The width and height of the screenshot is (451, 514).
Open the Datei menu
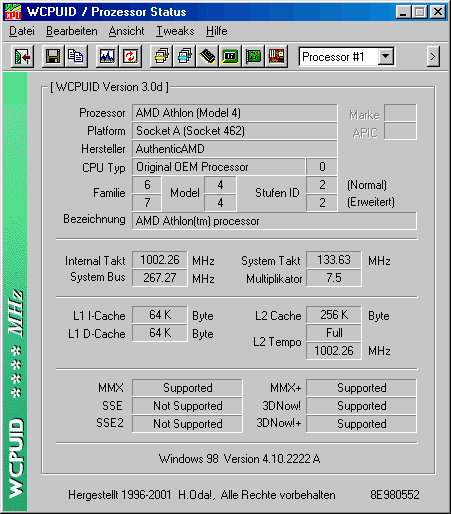coord(22,31)
